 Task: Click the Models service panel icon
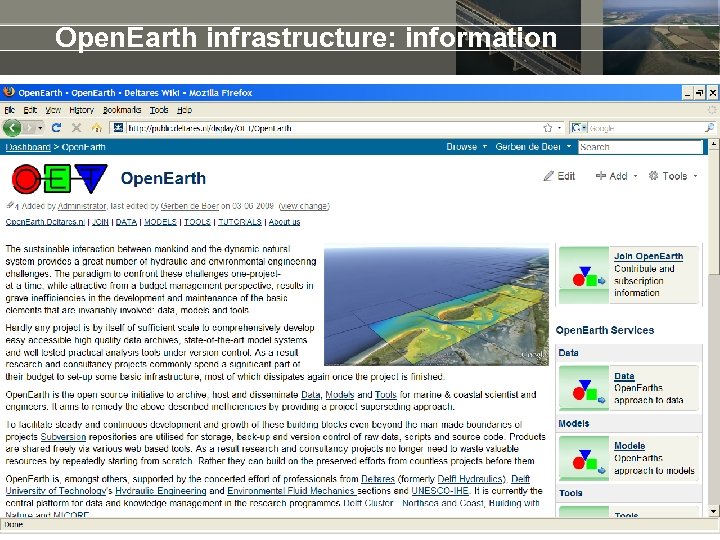point(584,458)
